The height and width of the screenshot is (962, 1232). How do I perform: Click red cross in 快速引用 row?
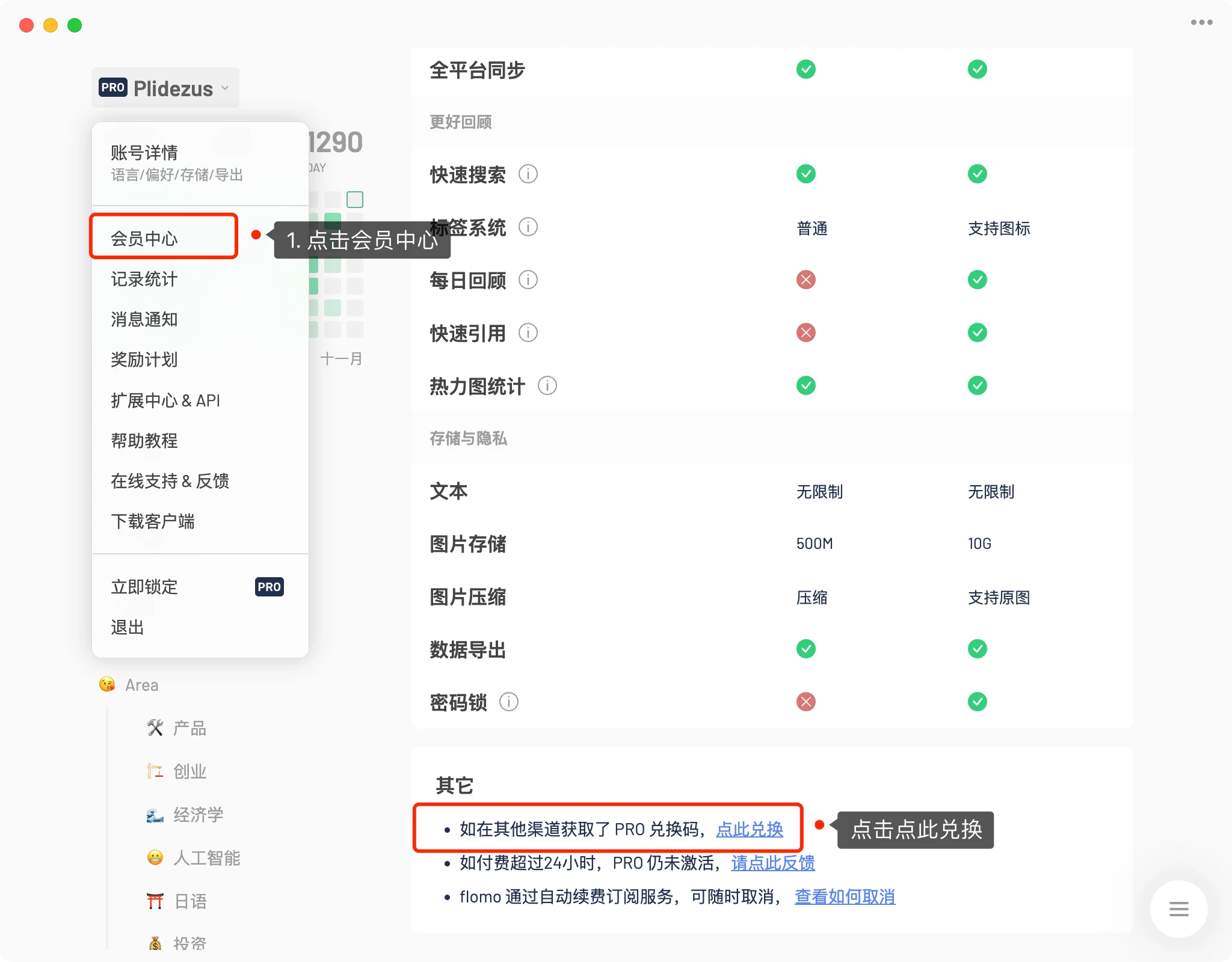[806, 332]
